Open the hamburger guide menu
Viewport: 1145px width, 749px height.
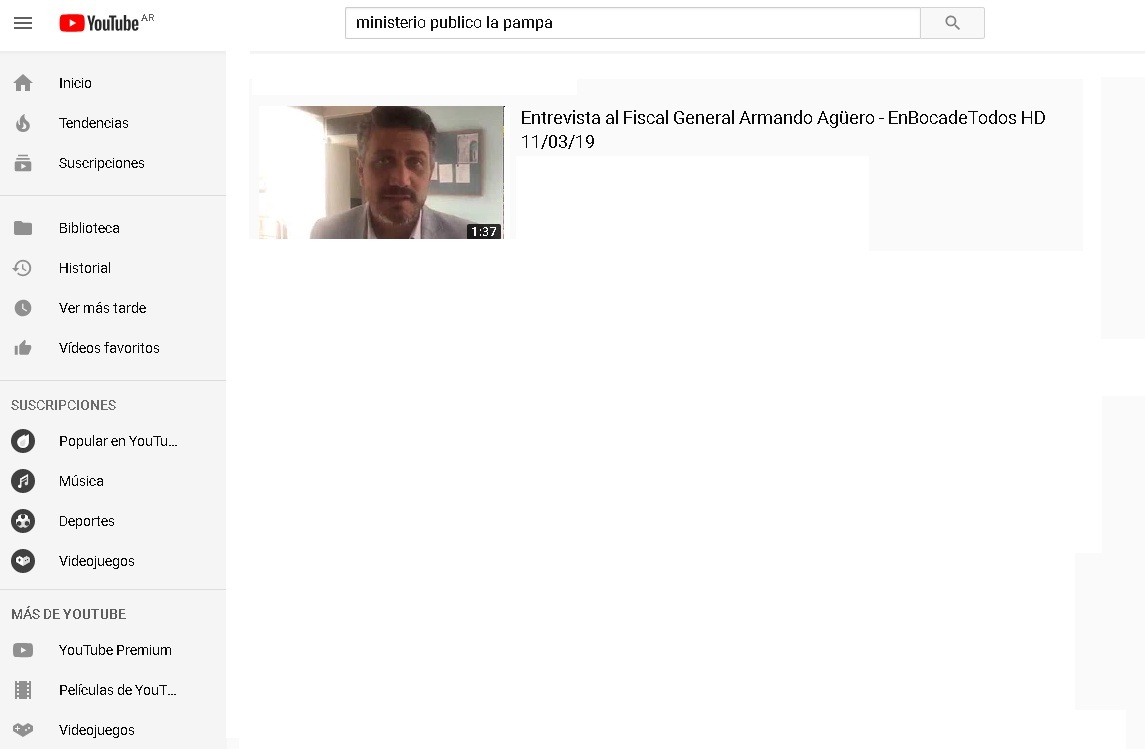(23, 23)
